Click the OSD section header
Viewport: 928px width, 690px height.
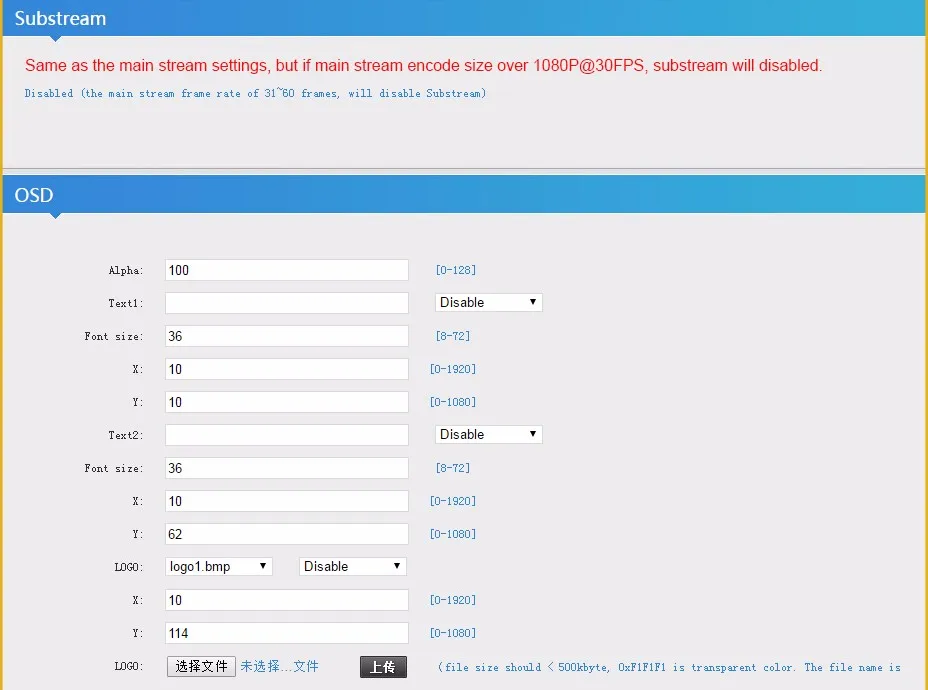pos(464,195)
